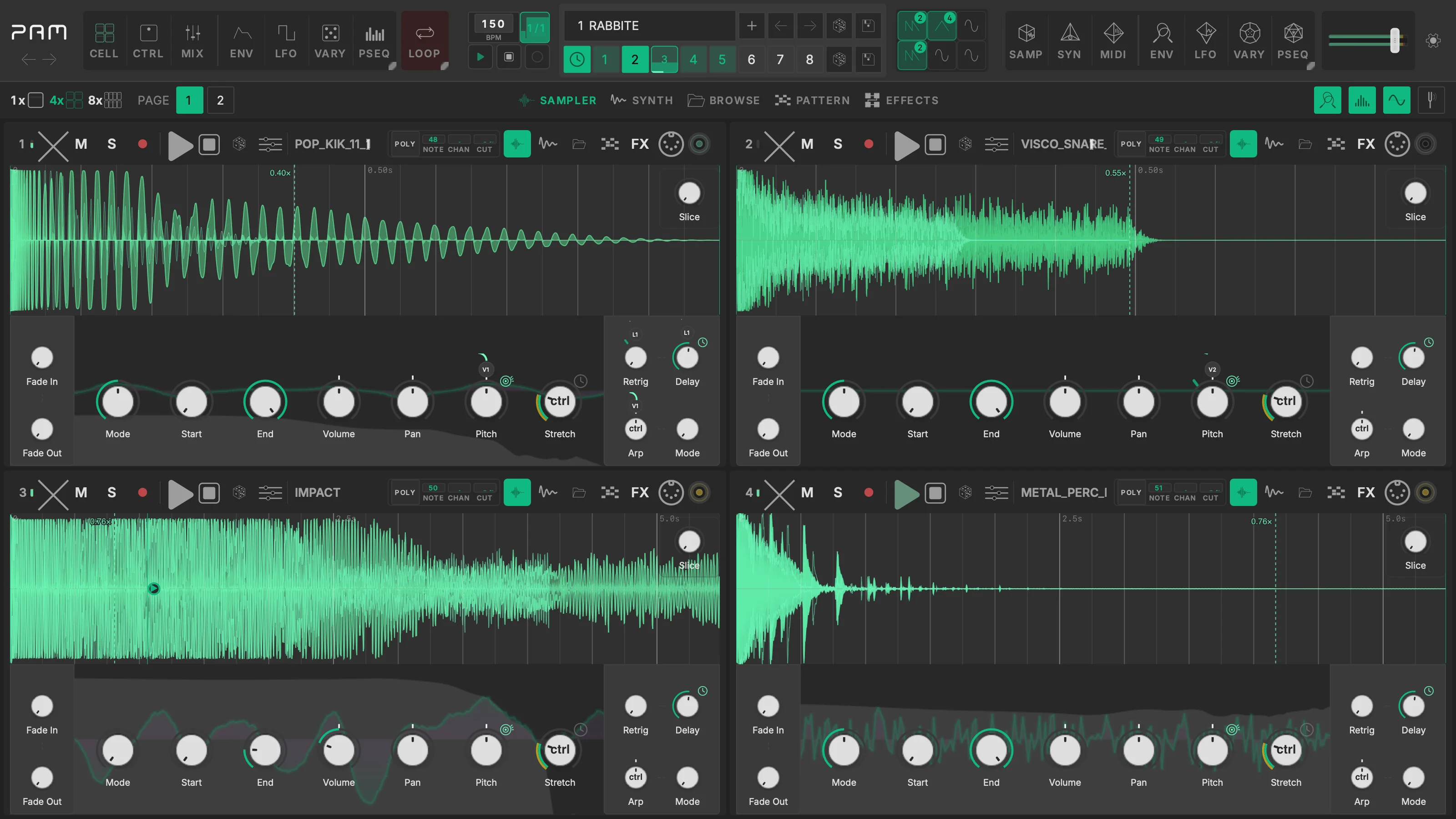Screen dimensions: 1456x819
Task: Solo cell 2 with S button
Action: coord(838,144)
